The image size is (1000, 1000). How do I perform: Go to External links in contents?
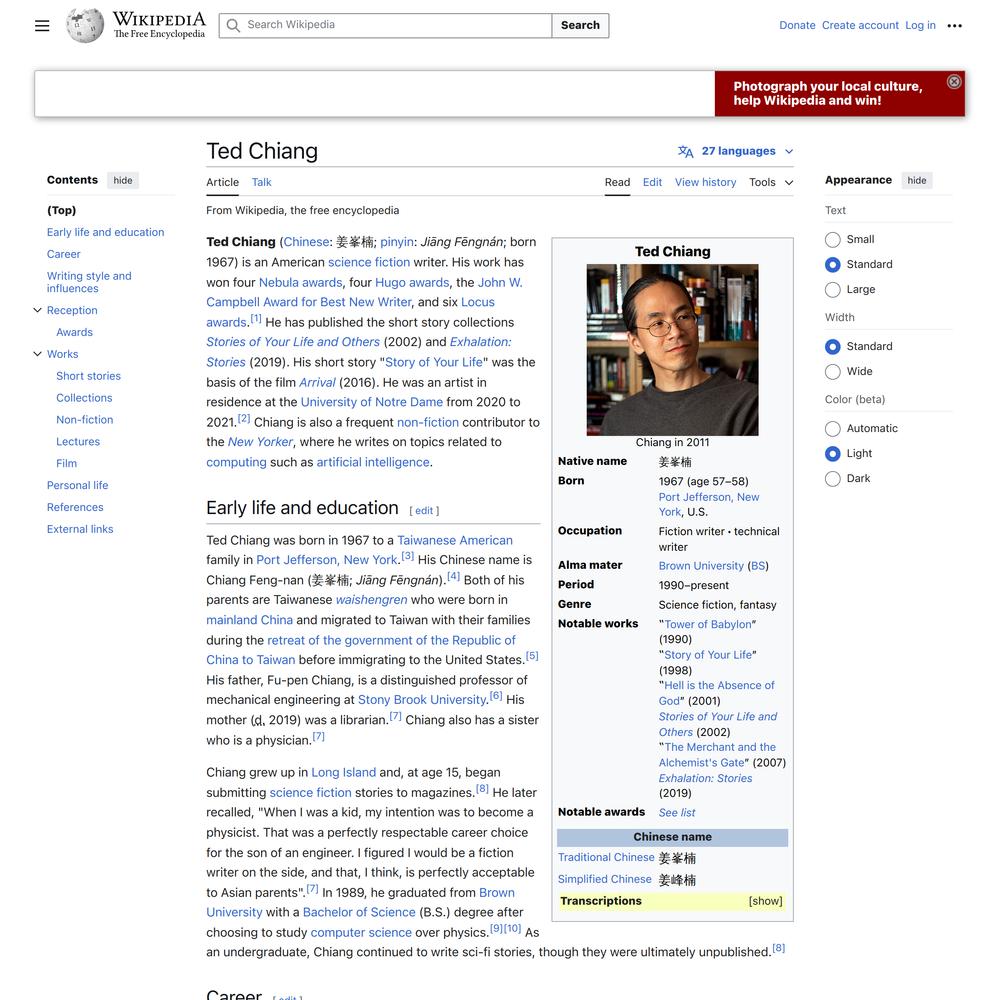click(x=80, y=529)
